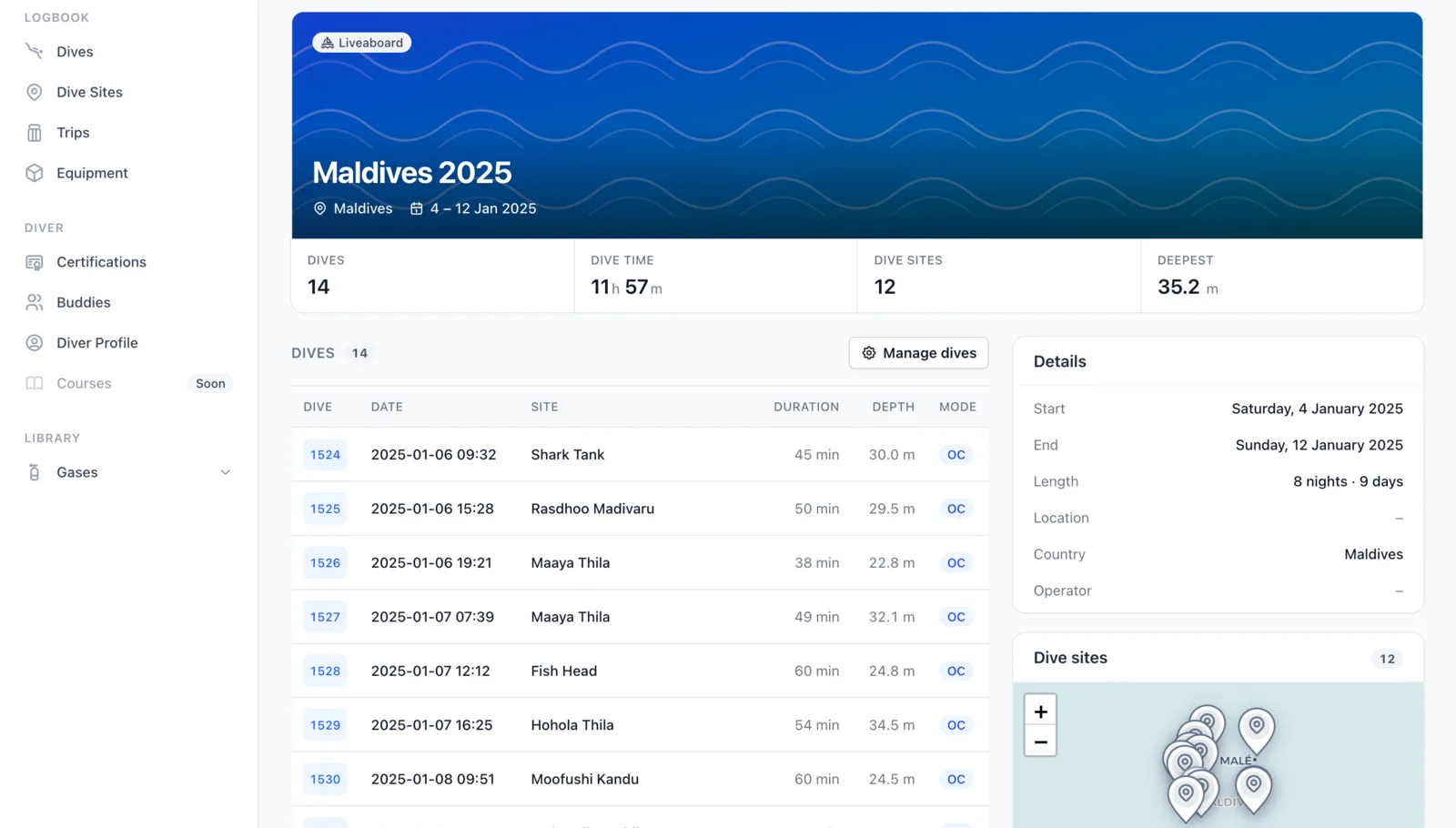
Task: Click the Shark Tank site name
Action: (x=568, y=455)
